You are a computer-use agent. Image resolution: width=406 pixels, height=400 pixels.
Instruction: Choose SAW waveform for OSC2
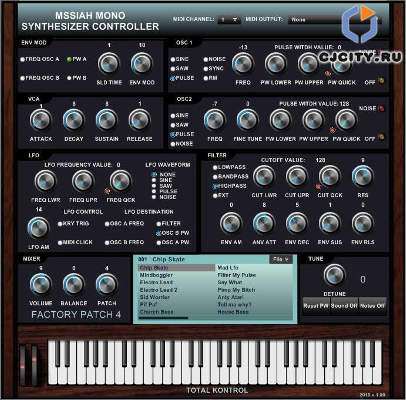[x=180, y=125]
